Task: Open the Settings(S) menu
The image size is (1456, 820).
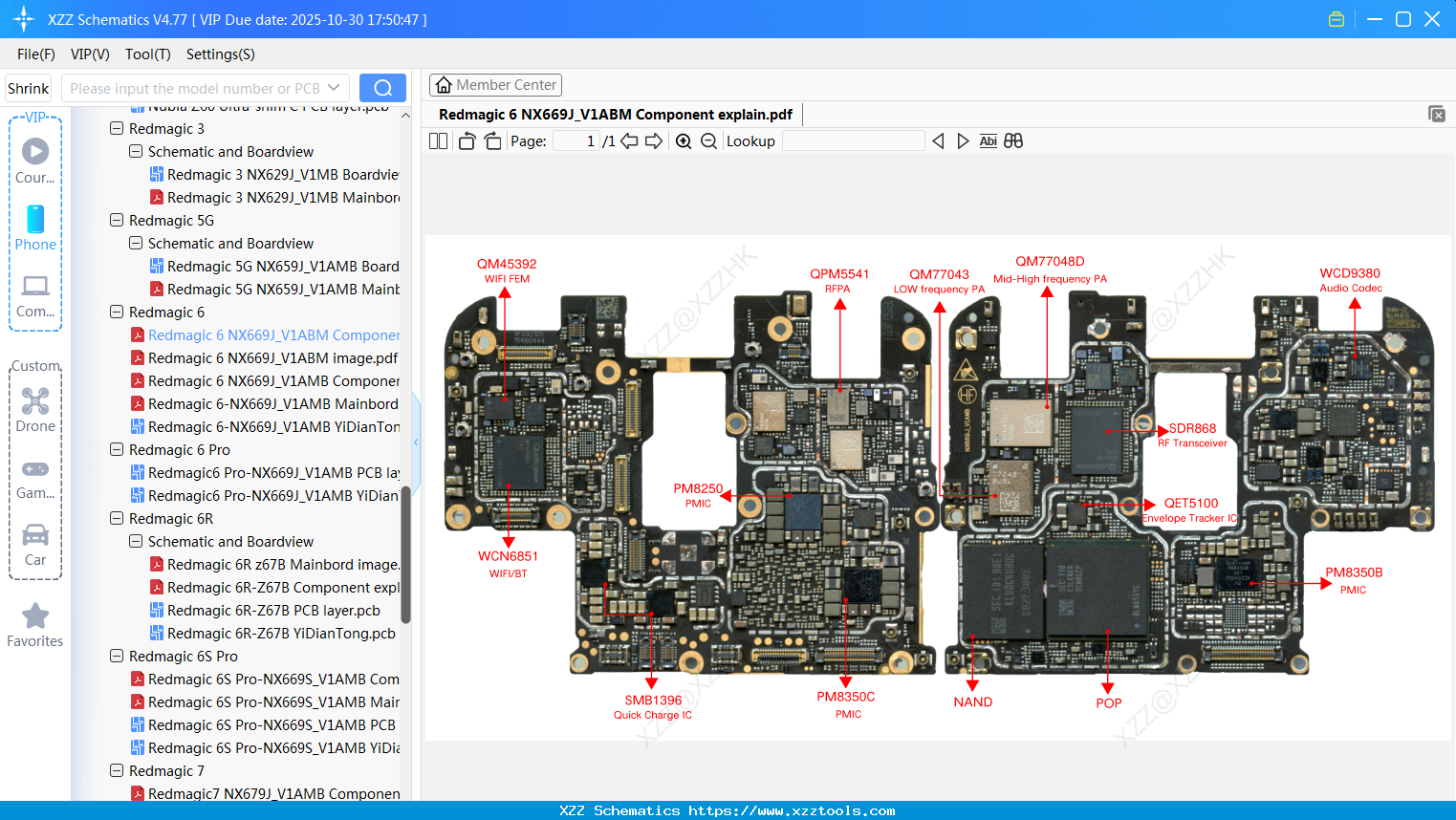Action: (x=220, y=54)
